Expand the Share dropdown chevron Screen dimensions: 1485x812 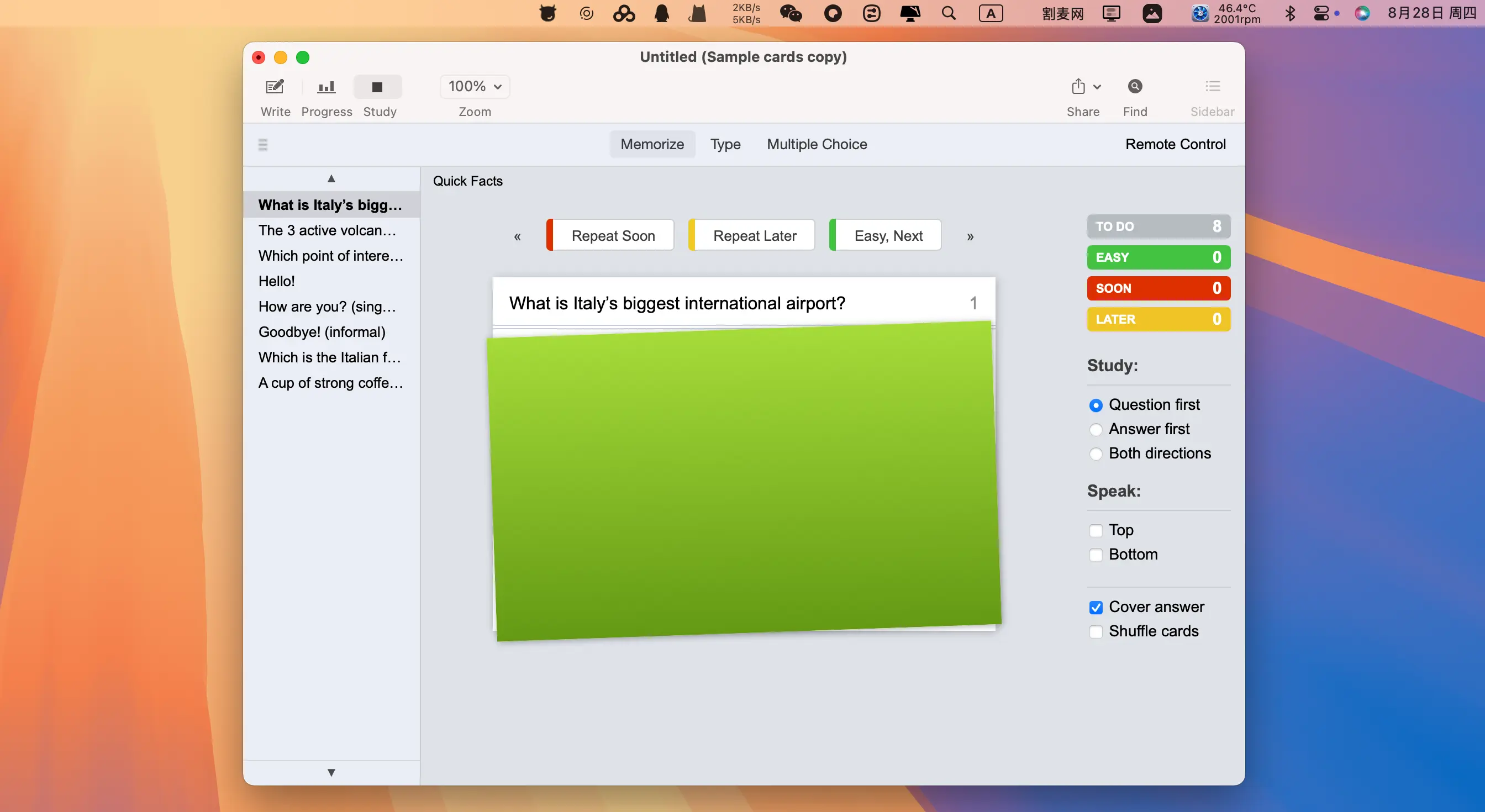click(x=1097, y=87)
